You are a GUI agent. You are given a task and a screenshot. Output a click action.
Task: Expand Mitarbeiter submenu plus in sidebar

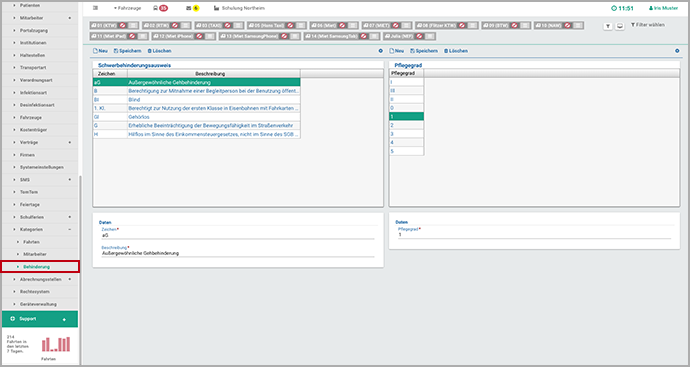tap(70, 18)
